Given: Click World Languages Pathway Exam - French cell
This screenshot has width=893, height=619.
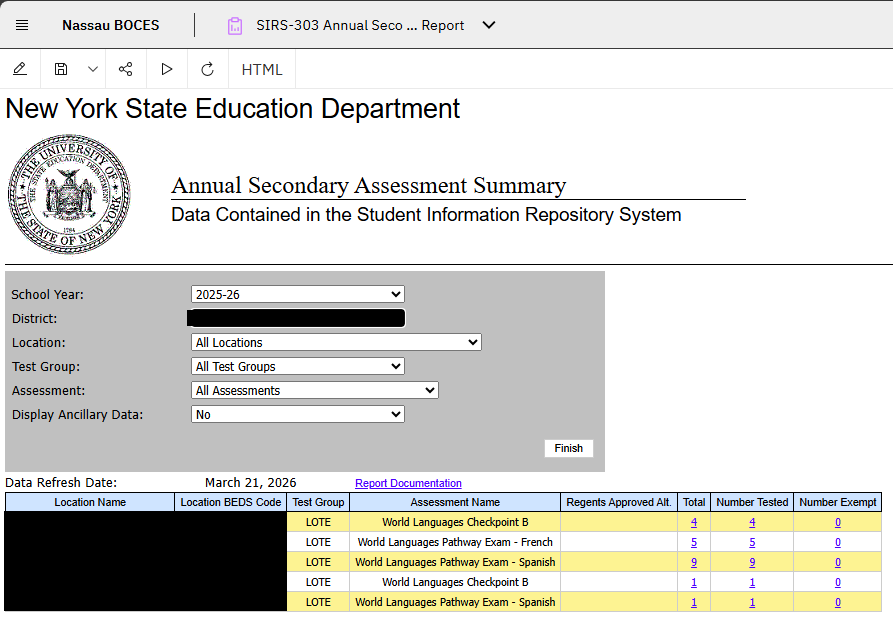Looking at the screenshot, I should tap(455, 542).
